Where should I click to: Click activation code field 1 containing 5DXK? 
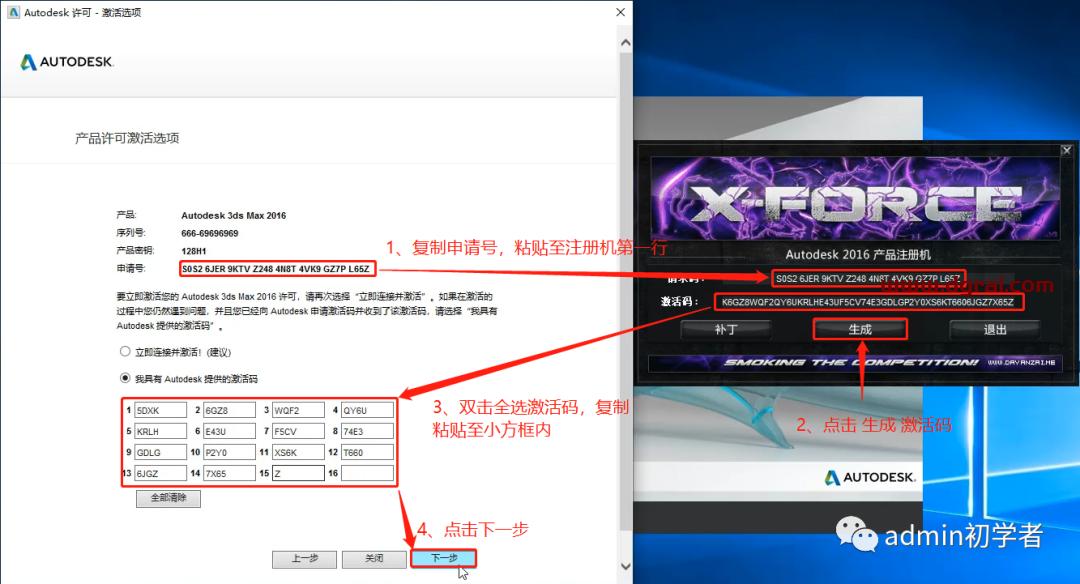point(160,410)
